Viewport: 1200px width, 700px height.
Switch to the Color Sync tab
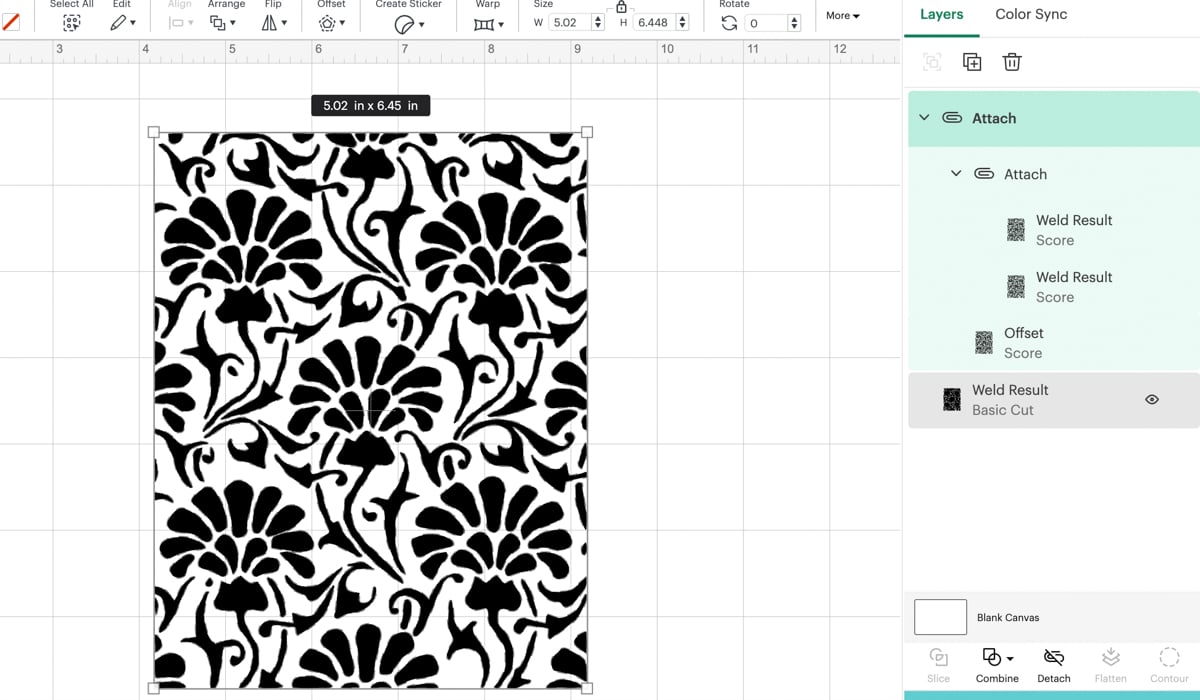click(x=1030, y=15)
